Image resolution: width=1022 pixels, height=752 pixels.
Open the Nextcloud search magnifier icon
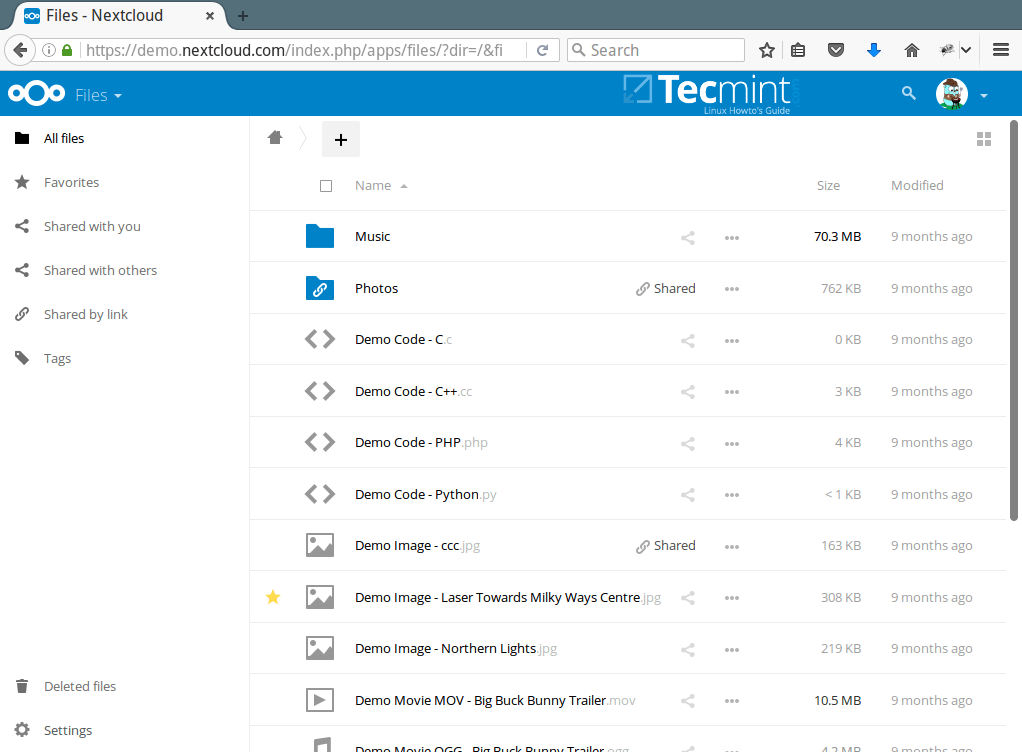(x=908, y=92)
